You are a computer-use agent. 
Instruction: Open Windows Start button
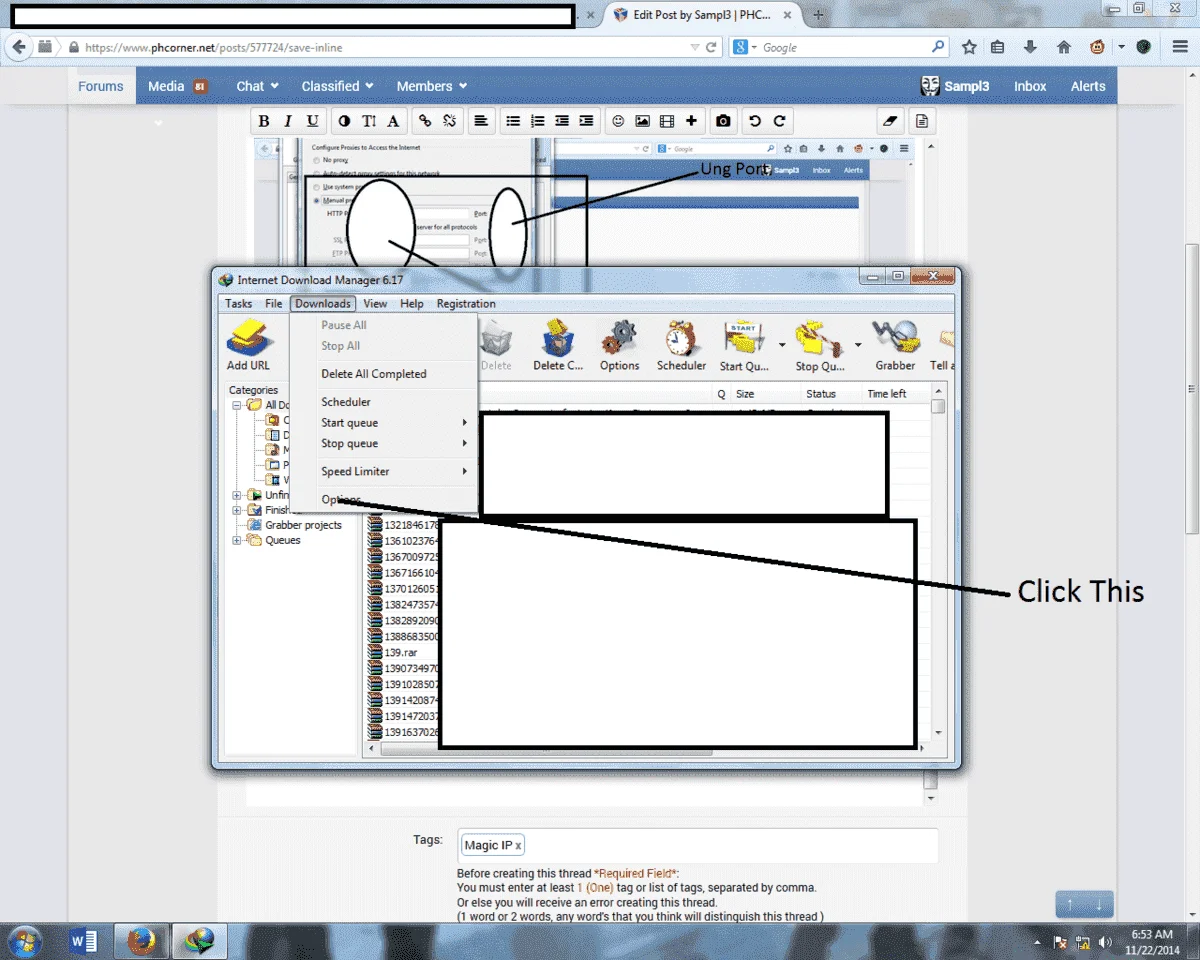(x=25, y=941)
